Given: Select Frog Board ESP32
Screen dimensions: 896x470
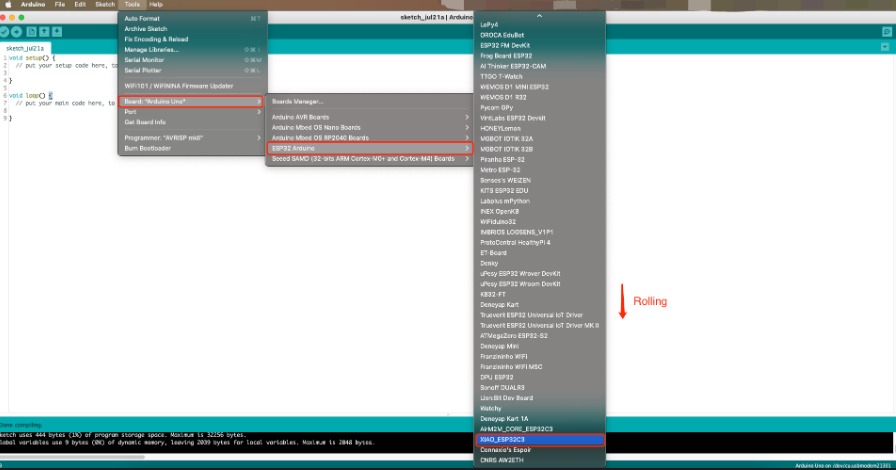Looking at the screenshot, I should click(539, 56).
